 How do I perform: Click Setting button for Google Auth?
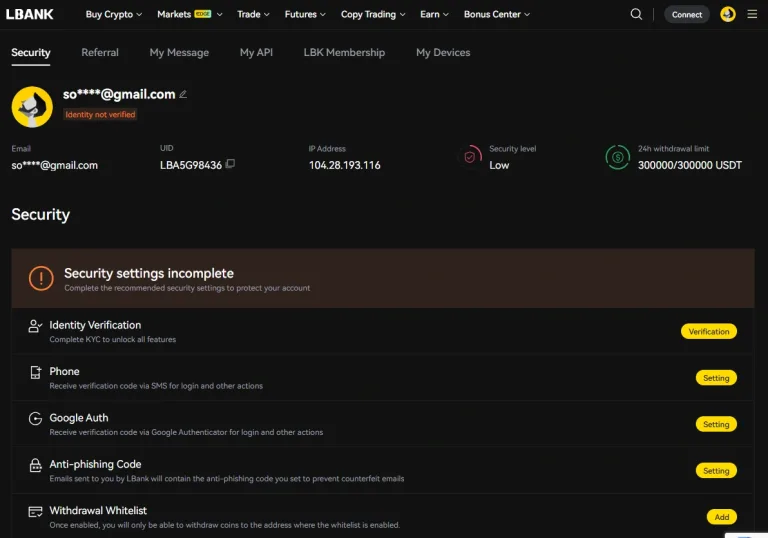716,424
